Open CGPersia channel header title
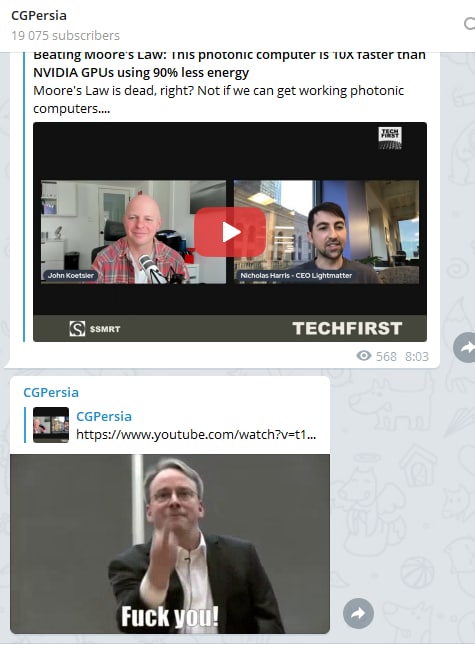 (x=39, y=16)
